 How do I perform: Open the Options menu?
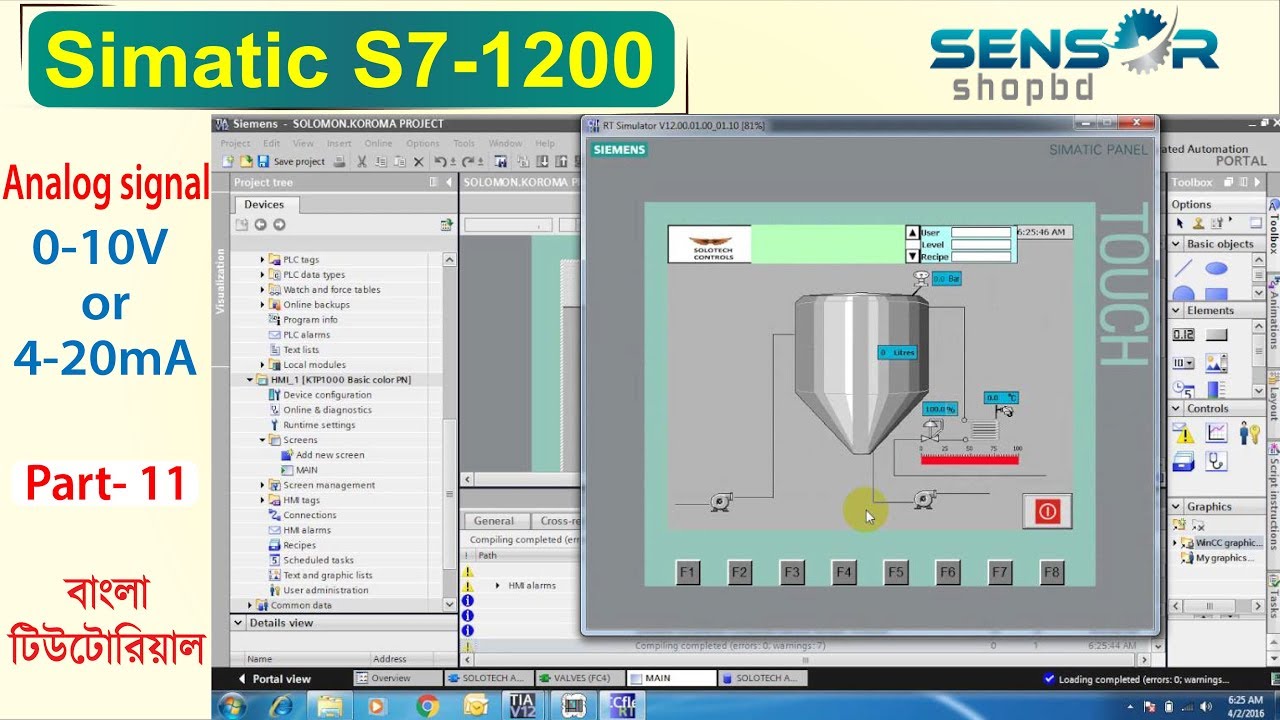[x=422, y=143]
